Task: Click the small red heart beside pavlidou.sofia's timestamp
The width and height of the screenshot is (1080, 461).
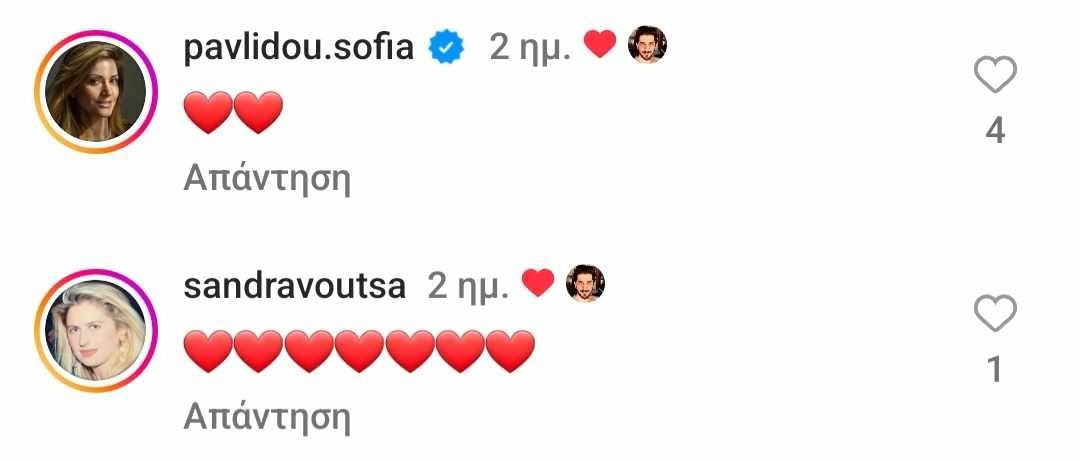Action: pyautogui.click(x=600, y=44)
